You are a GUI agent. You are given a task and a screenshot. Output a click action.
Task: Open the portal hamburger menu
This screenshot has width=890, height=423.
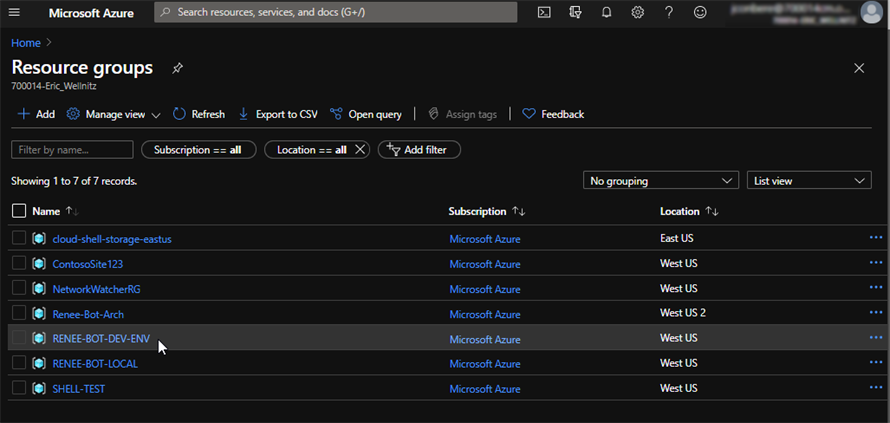(x=14, y=12)
